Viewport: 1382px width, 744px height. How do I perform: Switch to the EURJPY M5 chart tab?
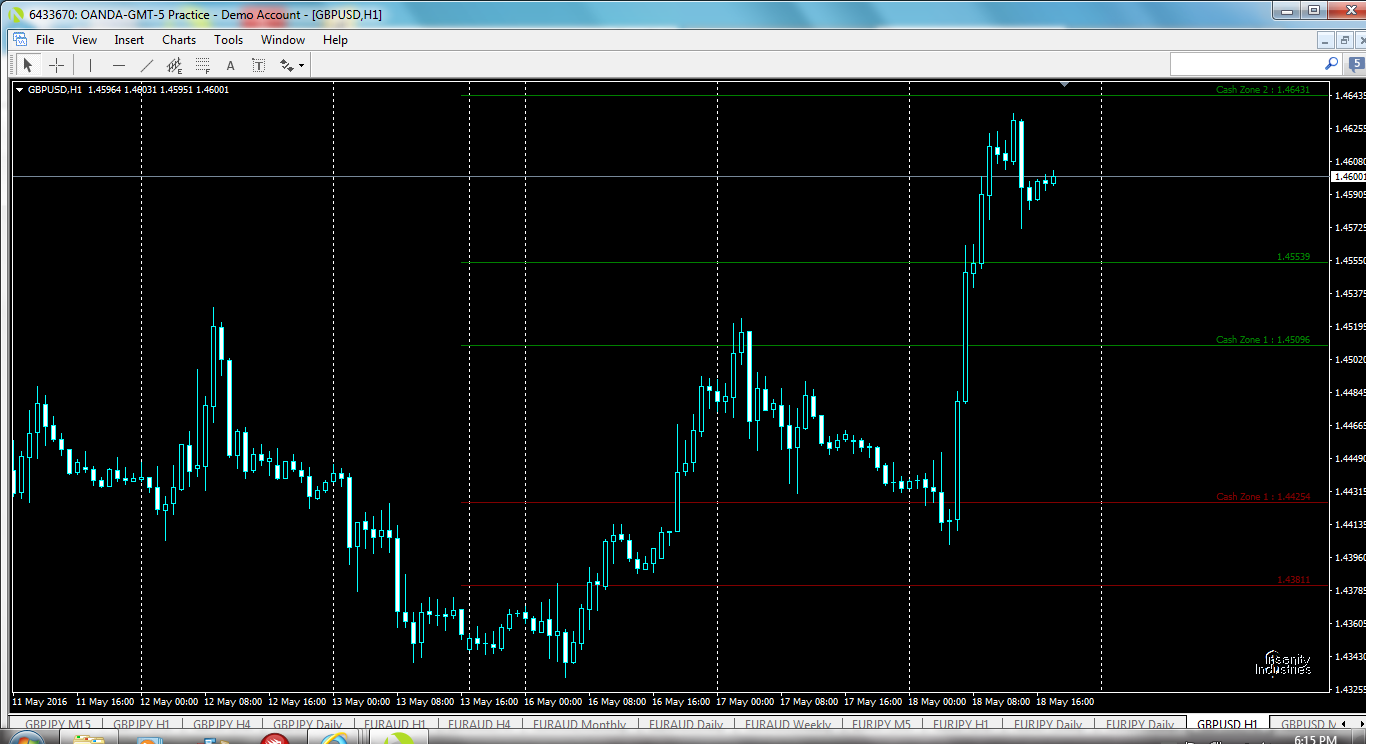click(x=880, y=724)
